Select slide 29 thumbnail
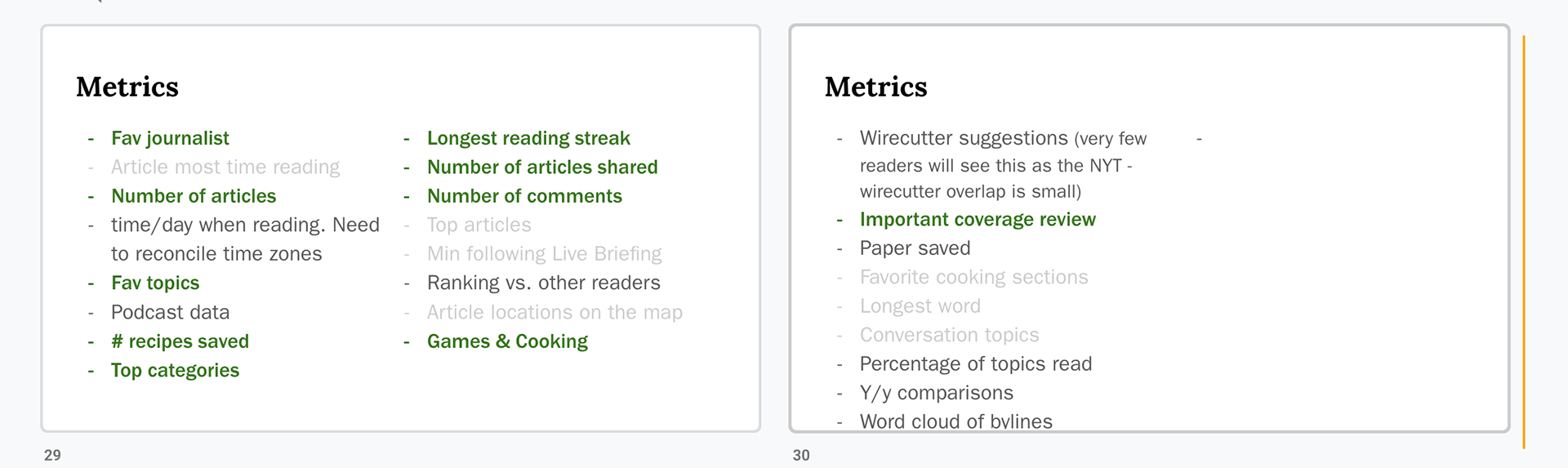Screen dimensions: 1568x468 click(x=401, y=228)
